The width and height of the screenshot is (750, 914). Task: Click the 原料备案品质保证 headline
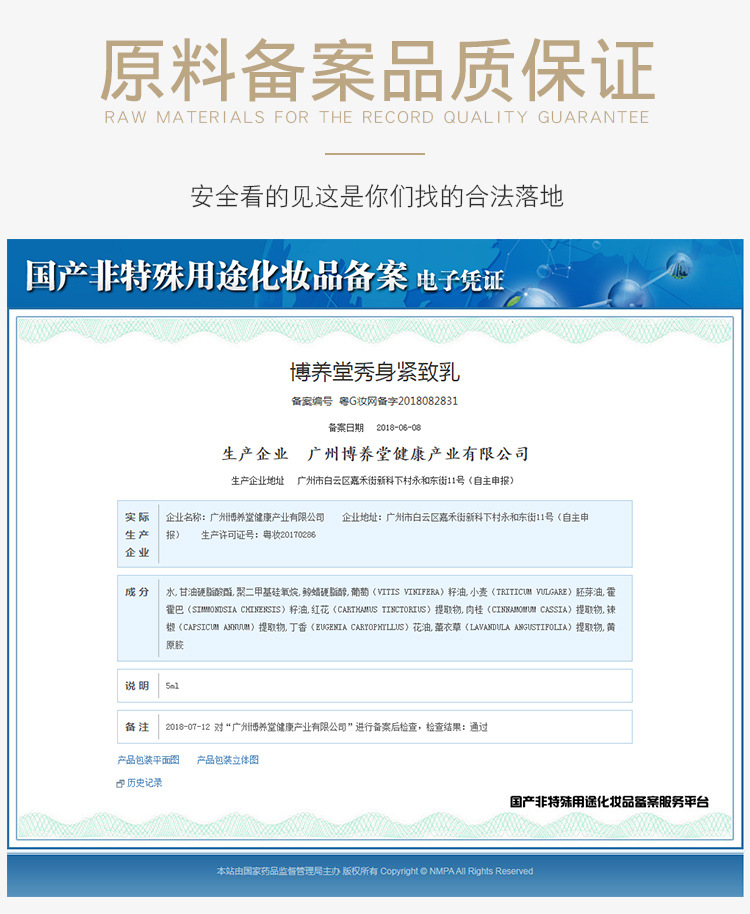tap(377, 71)
